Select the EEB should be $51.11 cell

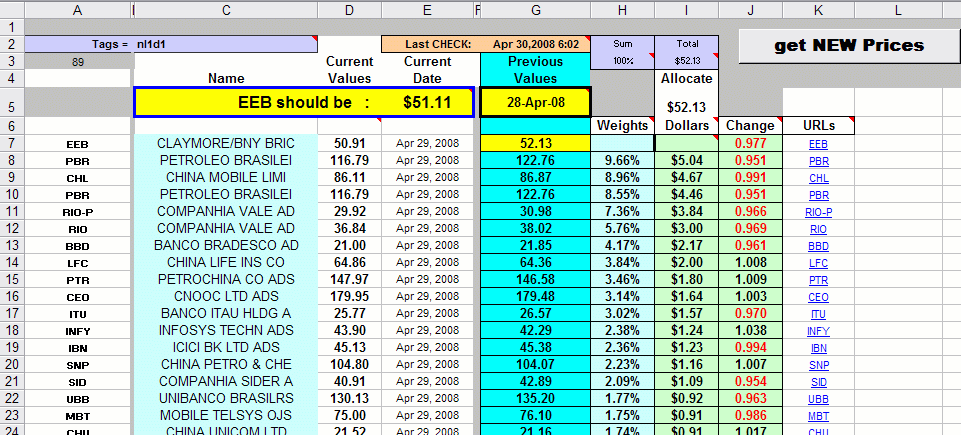(304, 102)
